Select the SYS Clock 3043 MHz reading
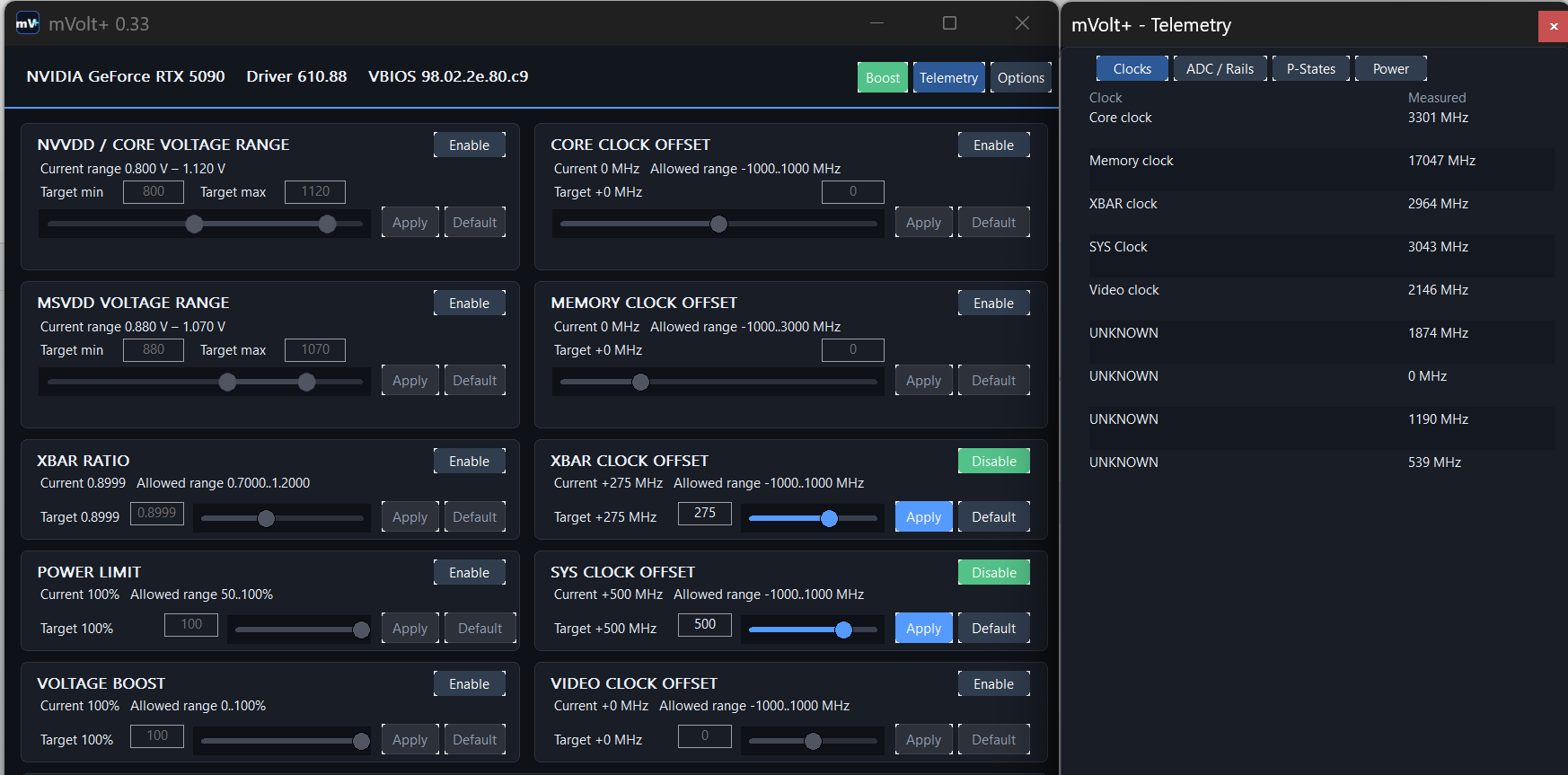This screenshot has height=775, width=1568. tap(1439, 247)
